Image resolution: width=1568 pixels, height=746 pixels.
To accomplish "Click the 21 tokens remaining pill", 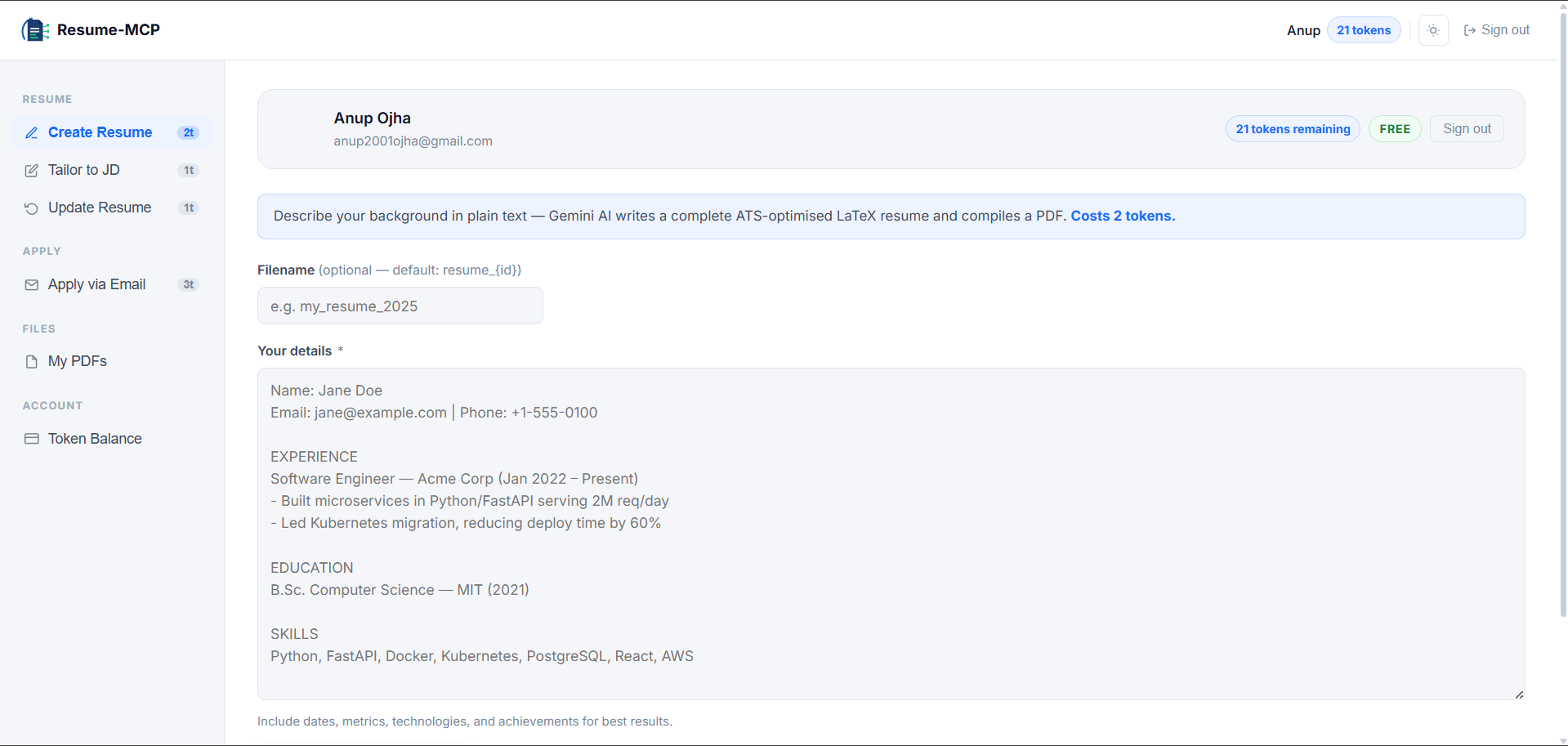I will pos(1293,128).
